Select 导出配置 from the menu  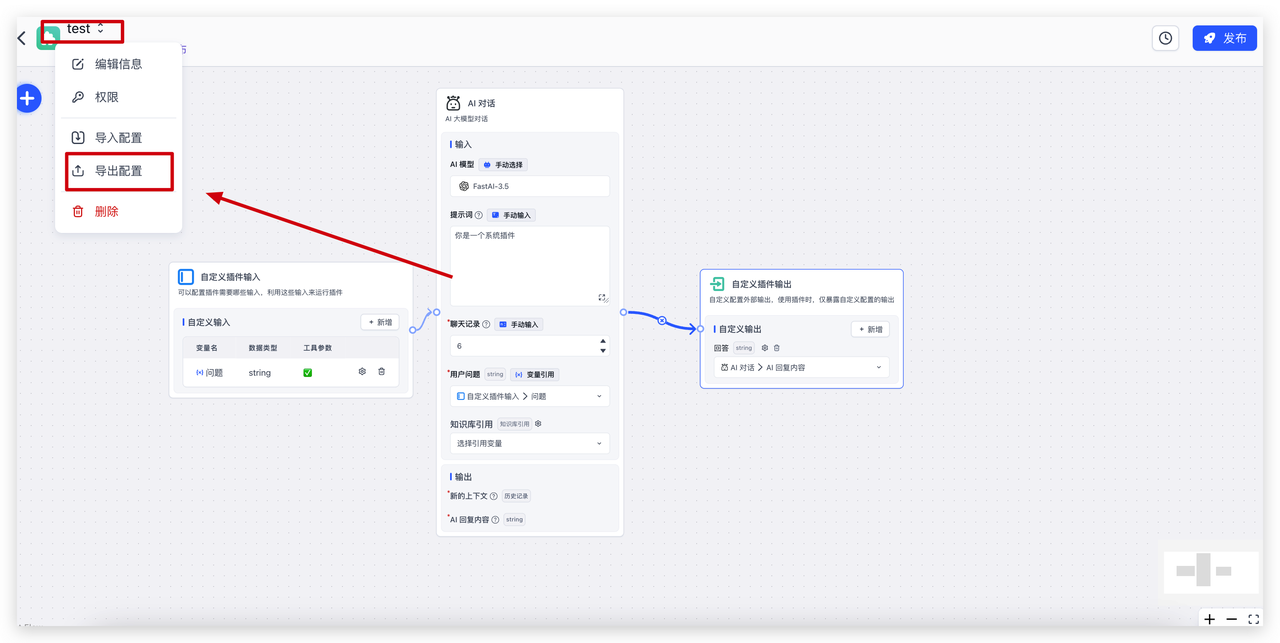118,171
